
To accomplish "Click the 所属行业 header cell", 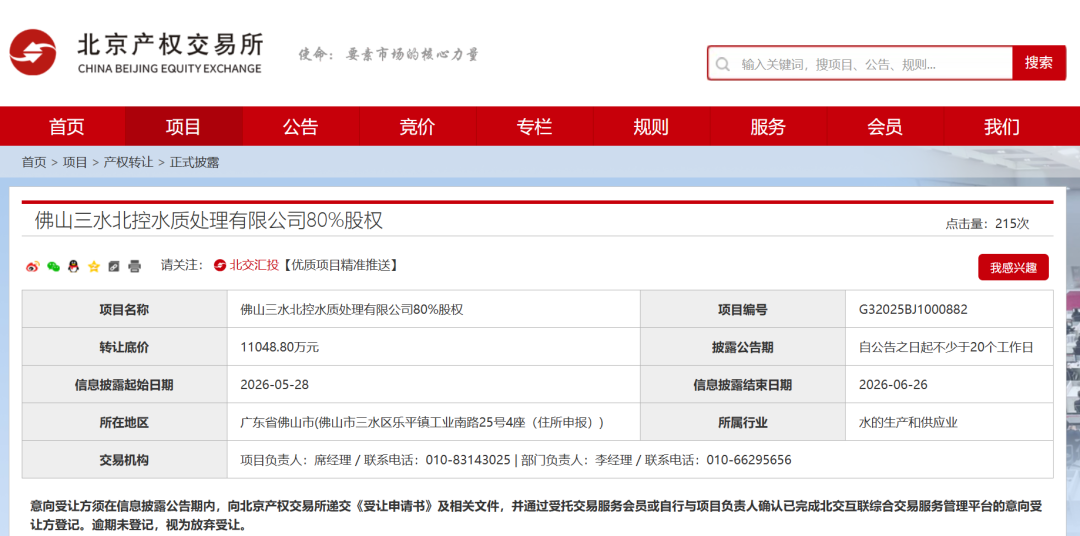I will (742, 422).
